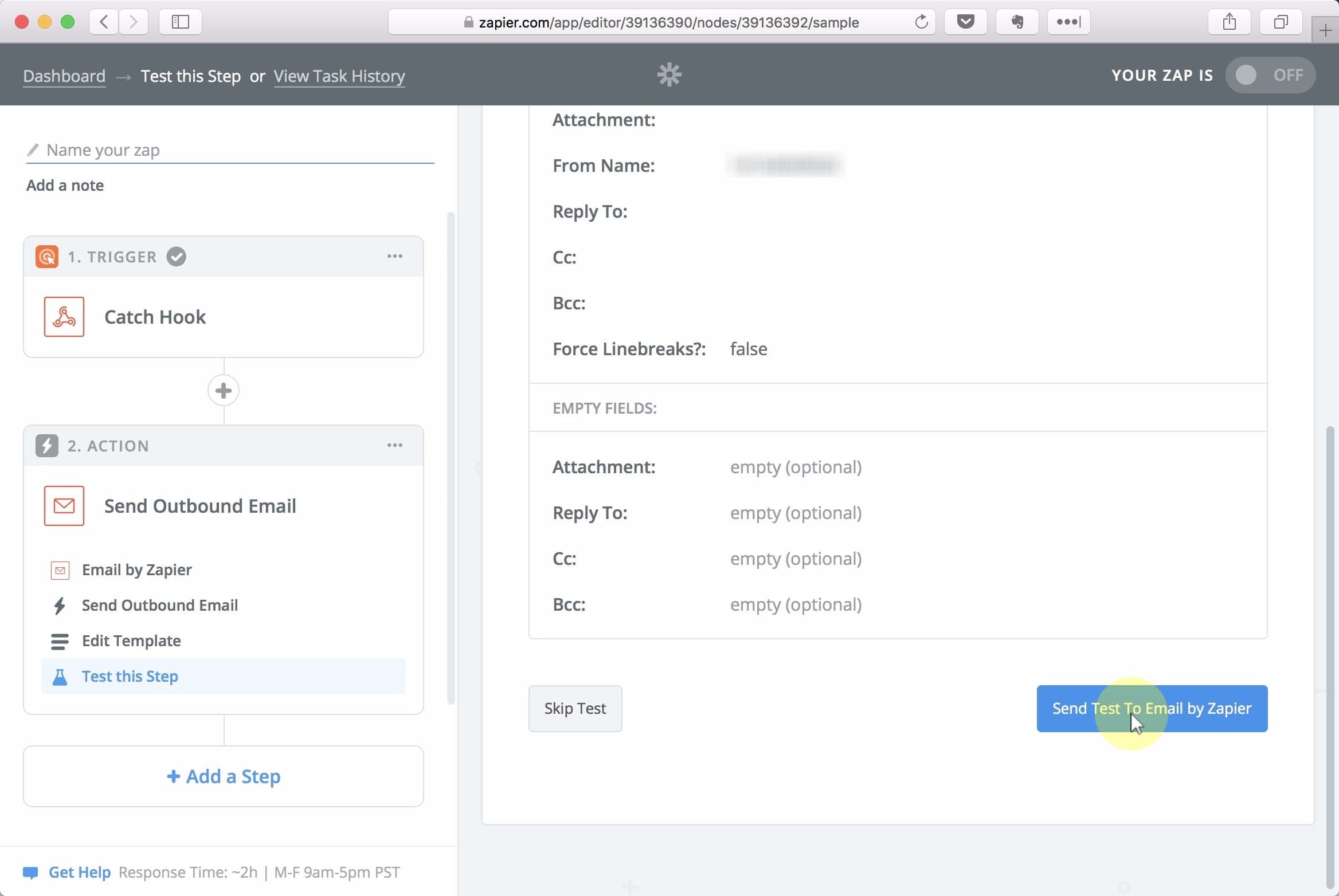The height and width of the screenshot is (896, 1339).
Task: Select Send Outbound Email substep
Action: [x=224, y=606]
